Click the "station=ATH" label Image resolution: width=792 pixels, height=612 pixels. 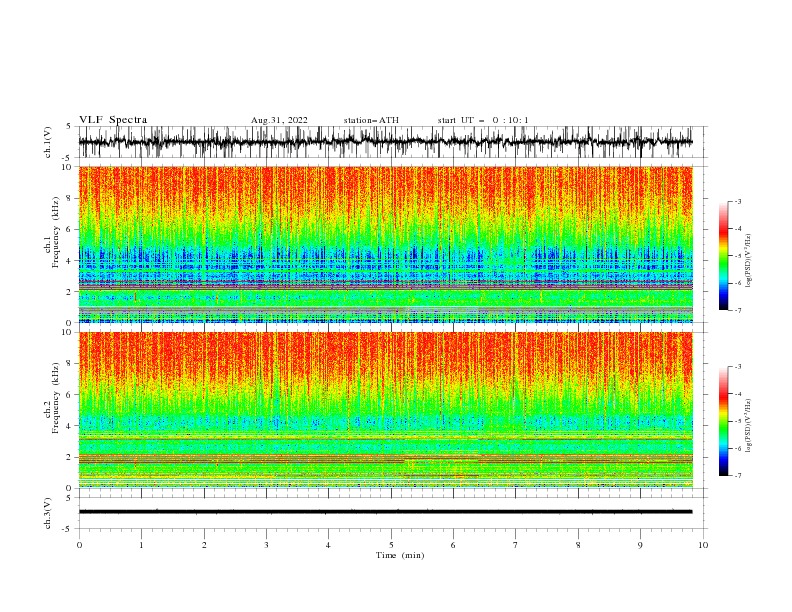point(371,120)
